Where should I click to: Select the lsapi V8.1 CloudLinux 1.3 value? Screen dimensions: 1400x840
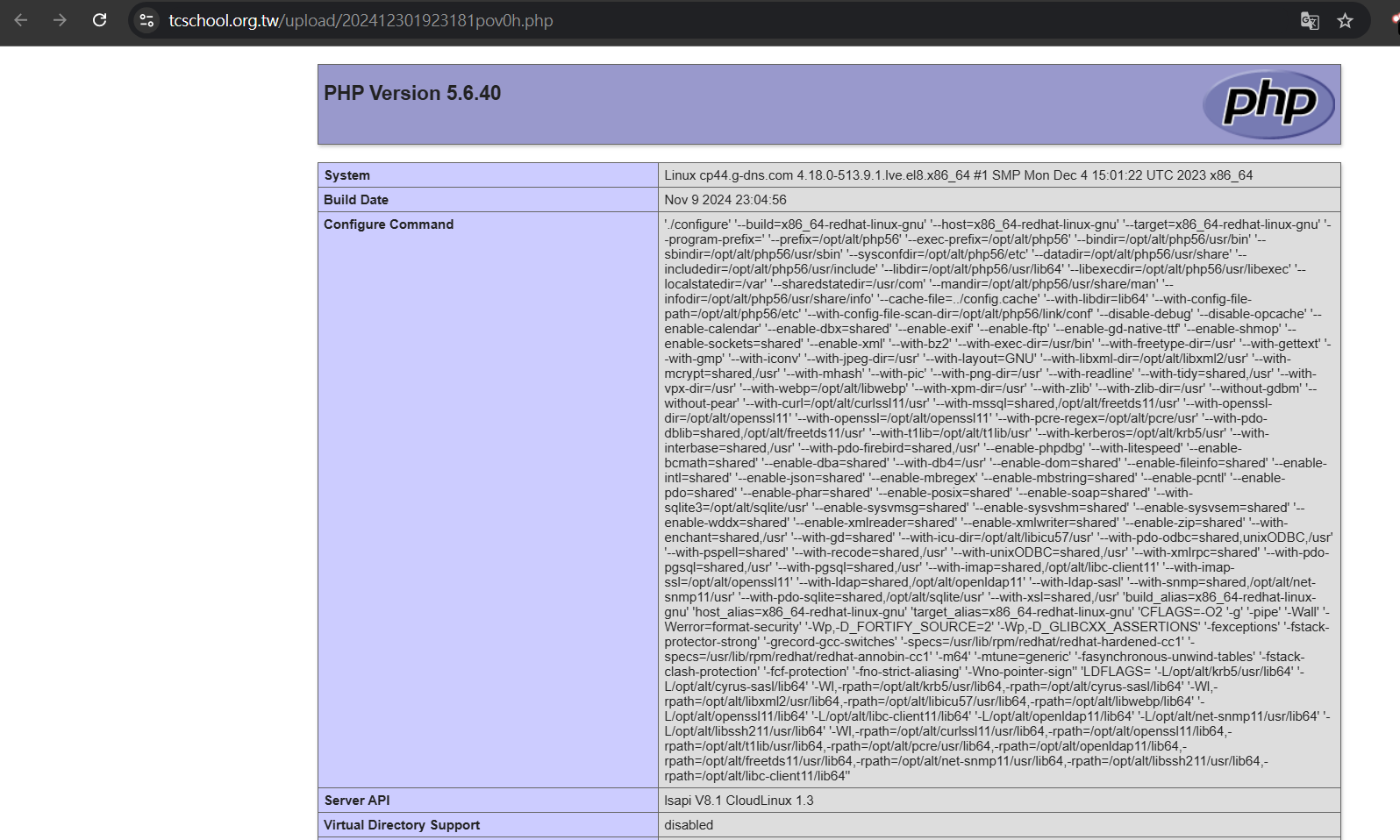pos(739,801)
